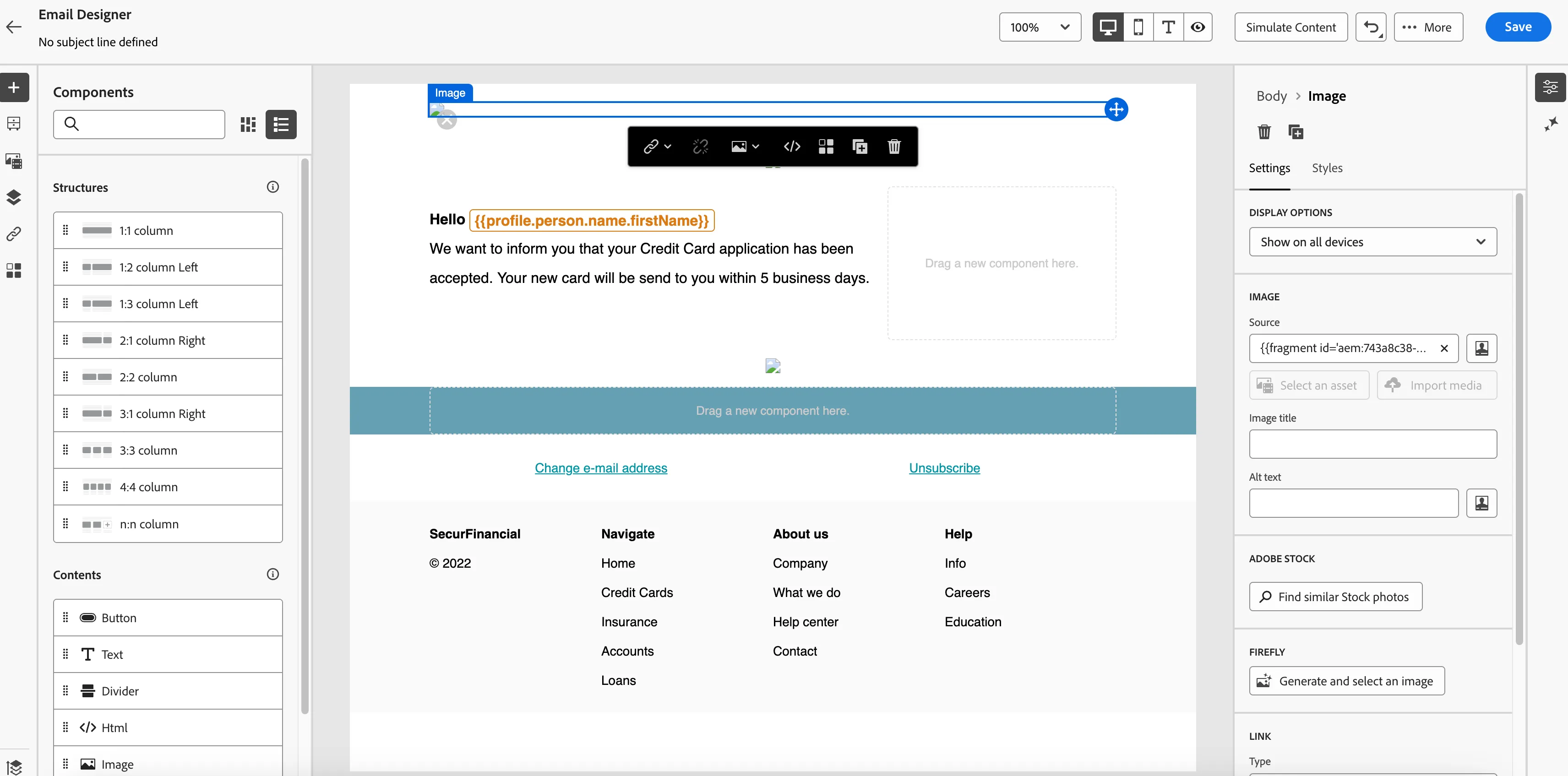Click the Image title input field
Image resolution: width=1568 pixels, height=776 pixels.
[1372, 444]
